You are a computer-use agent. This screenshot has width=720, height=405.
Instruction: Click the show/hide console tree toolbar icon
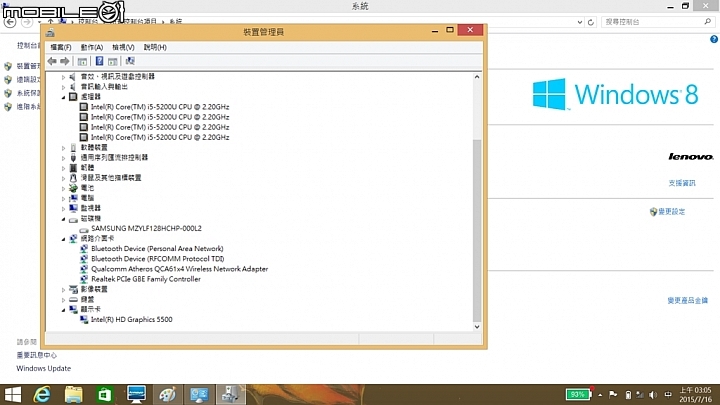click(x=82, y=61)
